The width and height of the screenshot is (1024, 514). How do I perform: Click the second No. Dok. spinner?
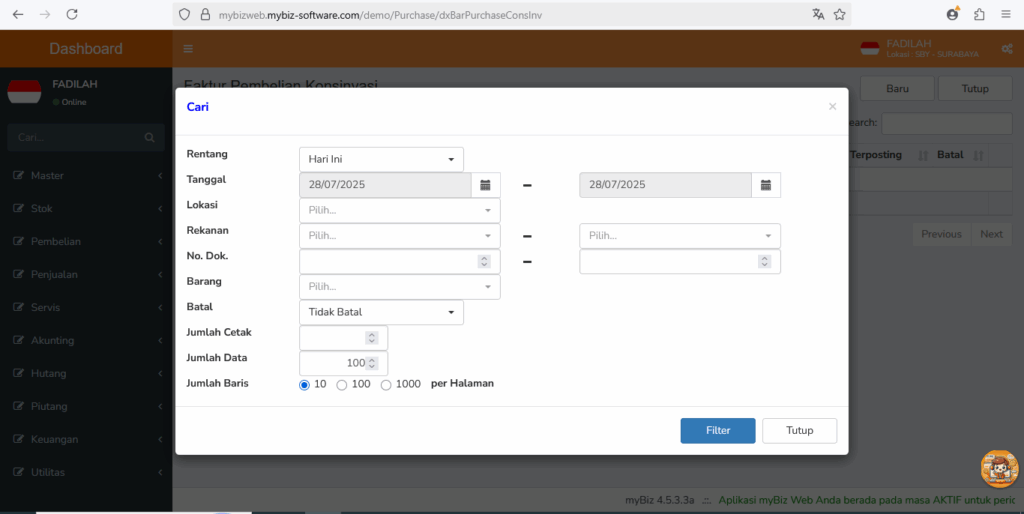click(x=764, y=261)
